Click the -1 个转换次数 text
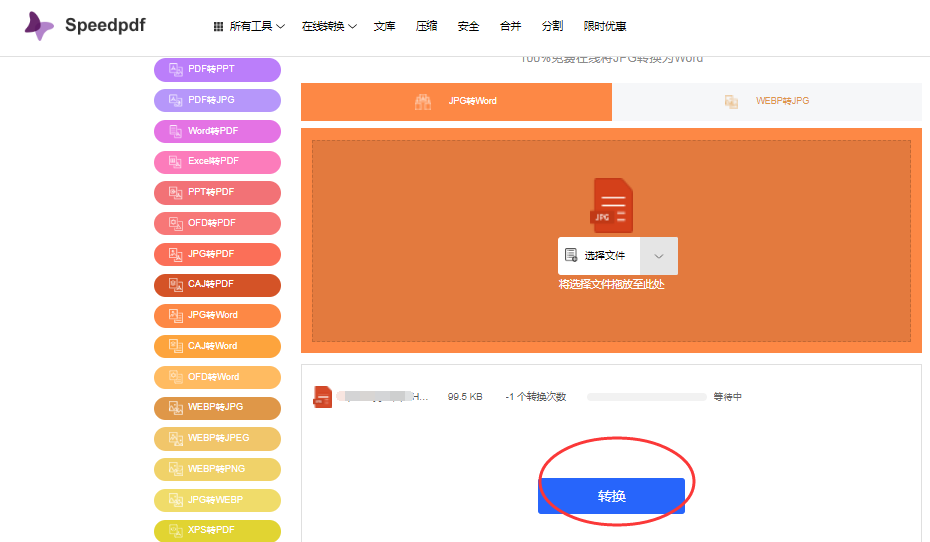The height and width of the screenshot is (542, 930). (536, 397)
